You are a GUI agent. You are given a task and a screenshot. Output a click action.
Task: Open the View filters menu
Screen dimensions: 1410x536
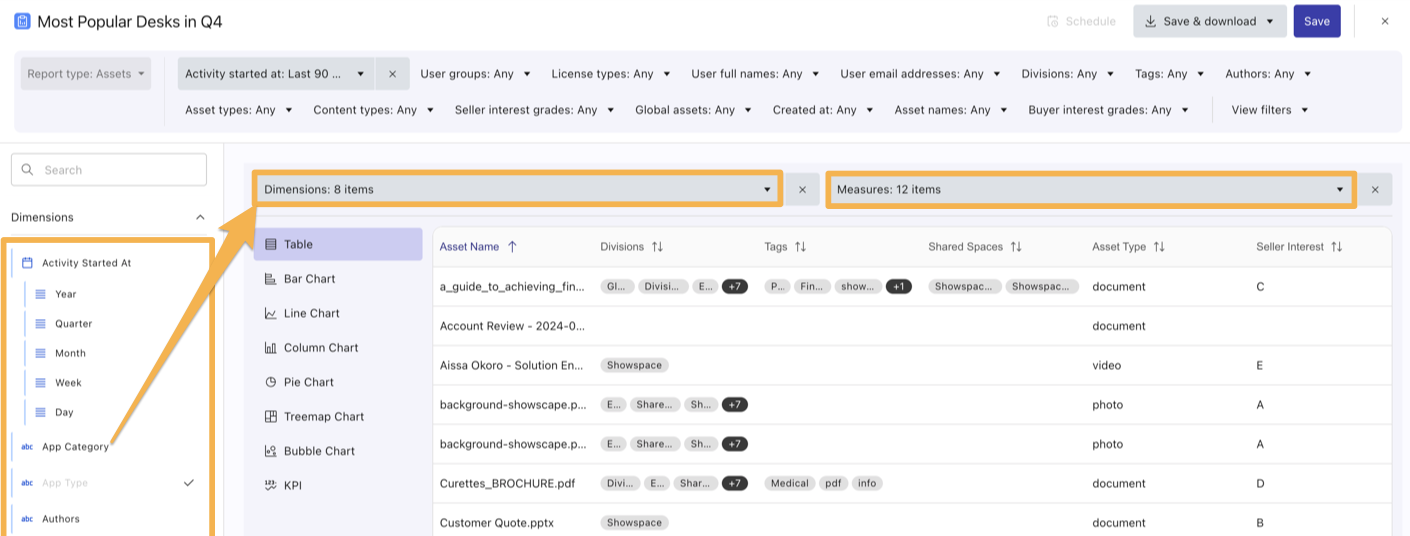[x=1269, y=110]
